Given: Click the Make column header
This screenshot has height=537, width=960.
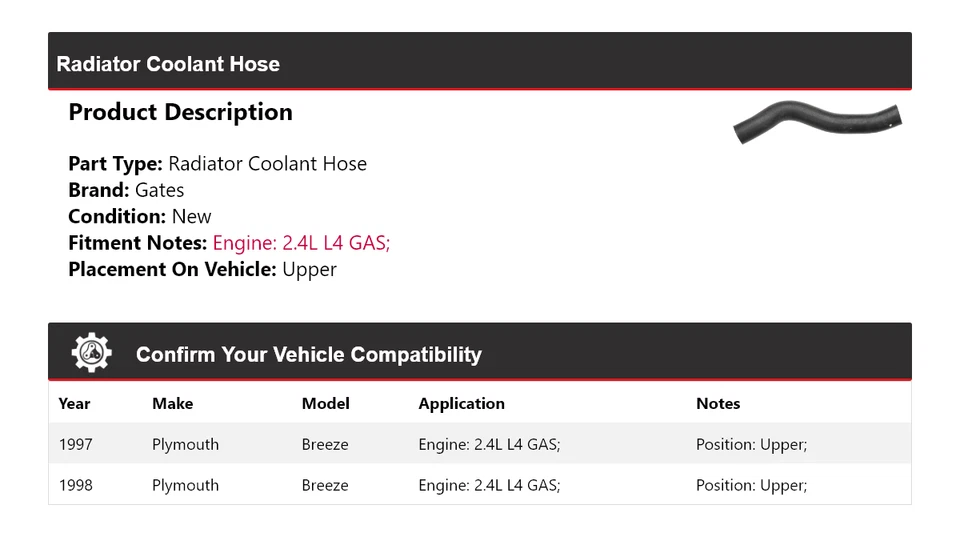Looking at the screenshot, I should point(172,404).
